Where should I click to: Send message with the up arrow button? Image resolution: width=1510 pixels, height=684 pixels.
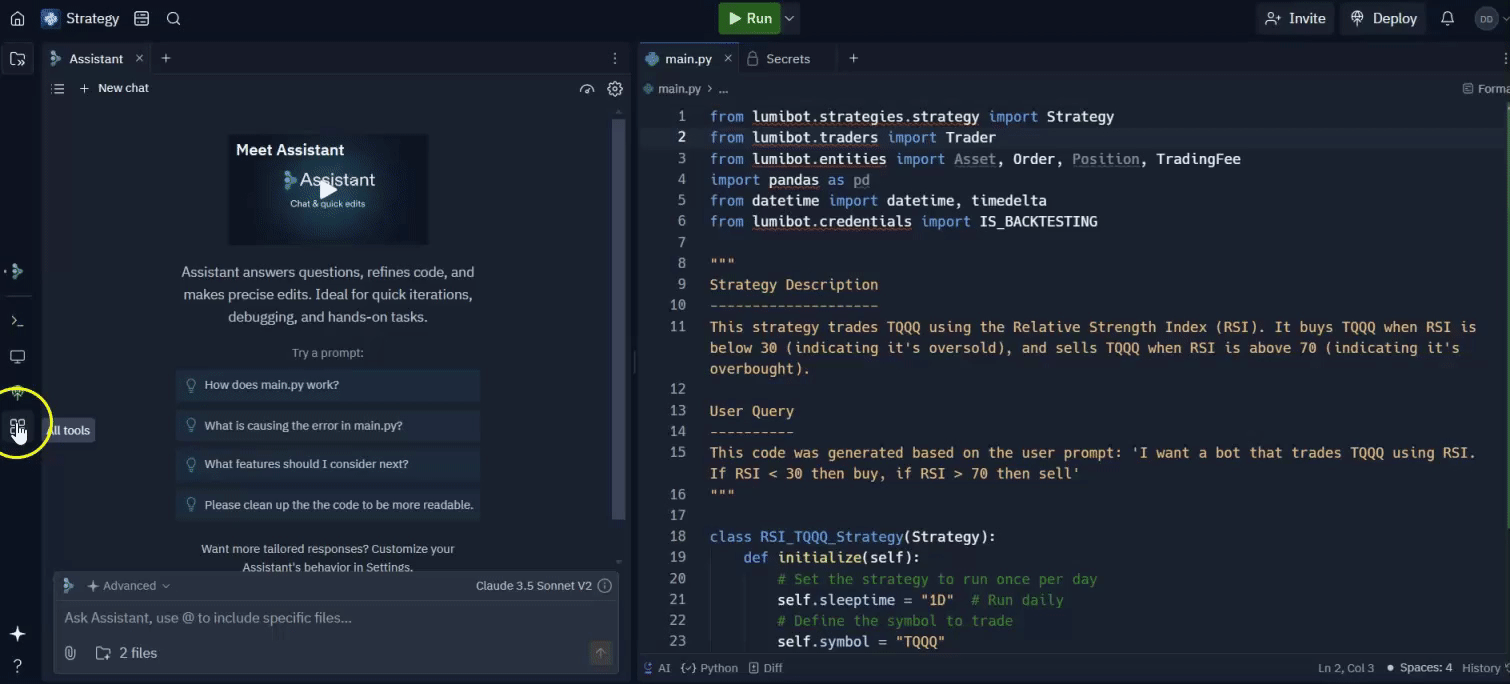point(600,653)
